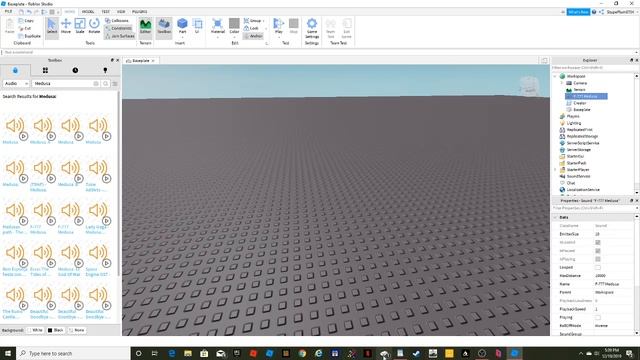Insert a new Part

pos(182,24)
